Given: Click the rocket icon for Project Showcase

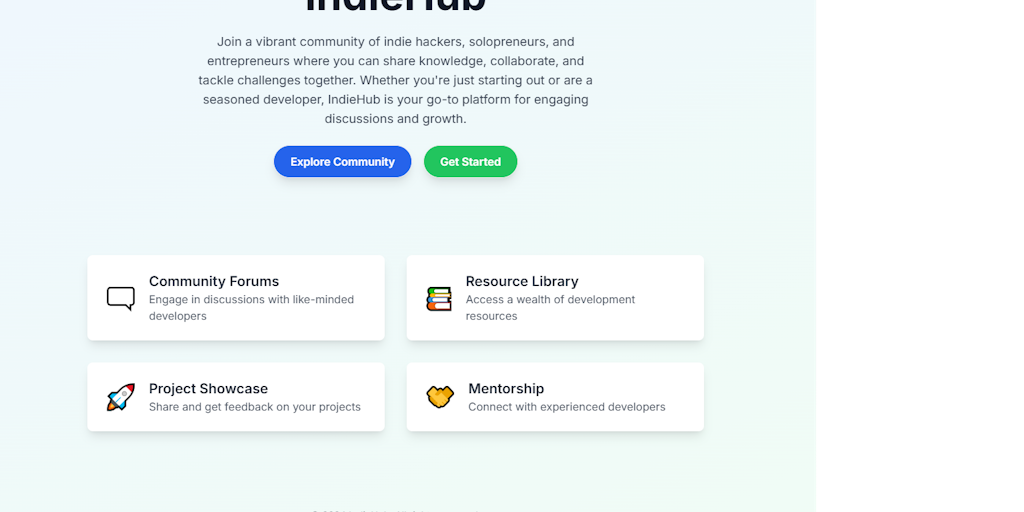Looking at the screenshot, I should pyautogui.click(x=121, y=397).
